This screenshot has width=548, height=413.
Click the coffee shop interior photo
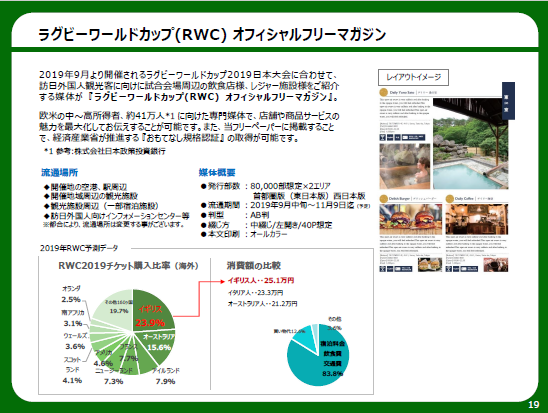point(477,219)
